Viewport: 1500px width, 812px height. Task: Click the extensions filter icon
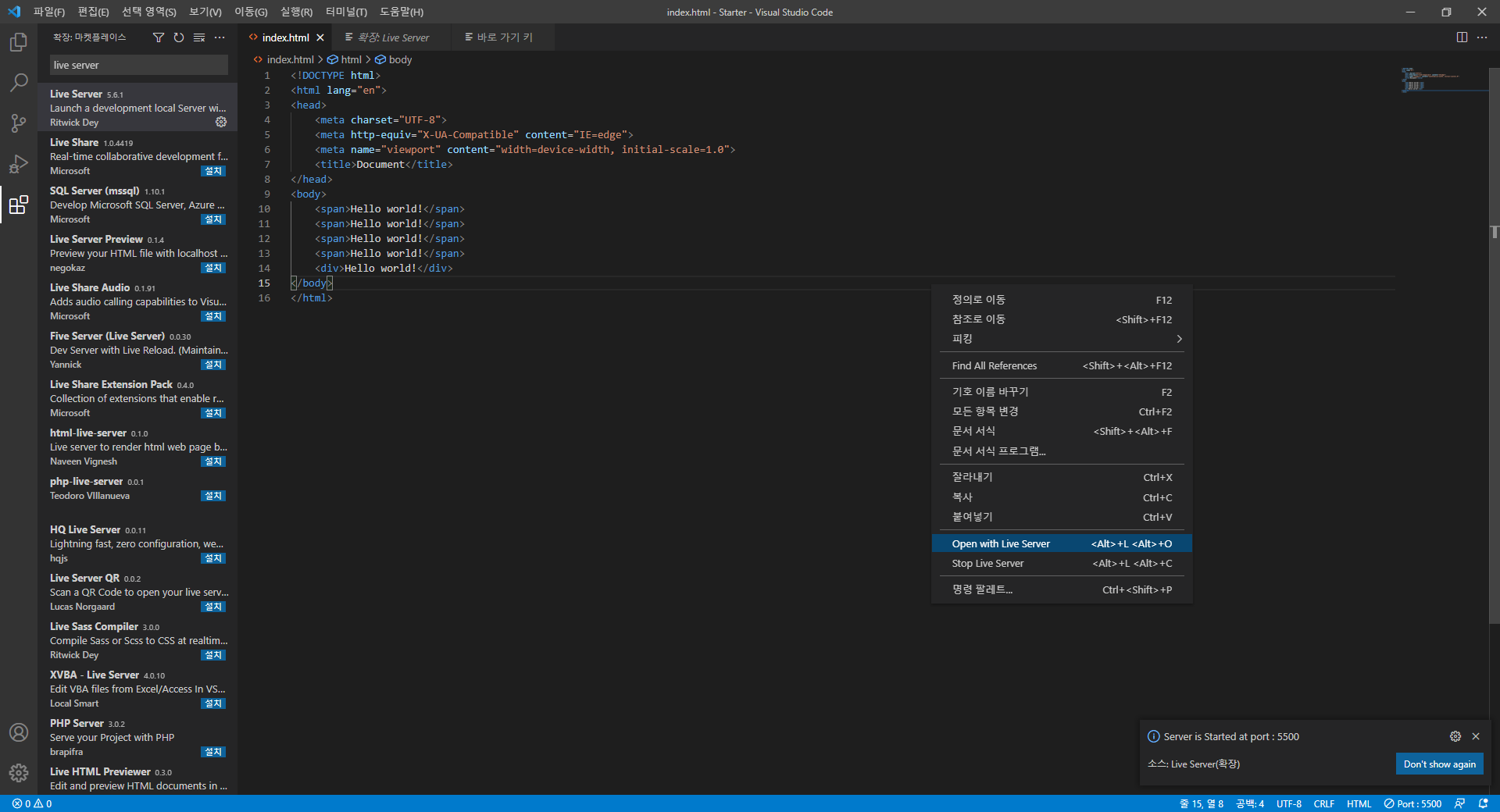(x=159, y=37)
